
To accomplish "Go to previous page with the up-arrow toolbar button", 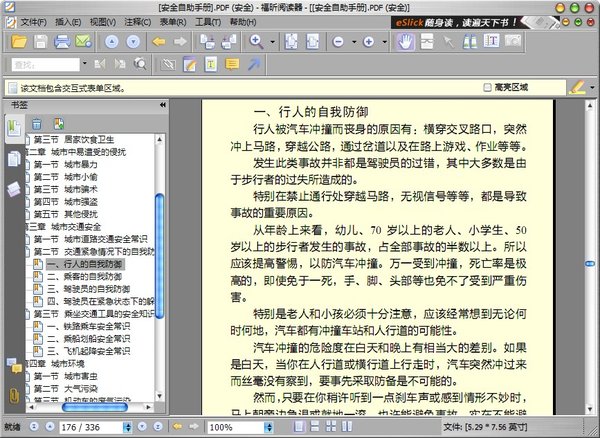I will tap(111, 41).
